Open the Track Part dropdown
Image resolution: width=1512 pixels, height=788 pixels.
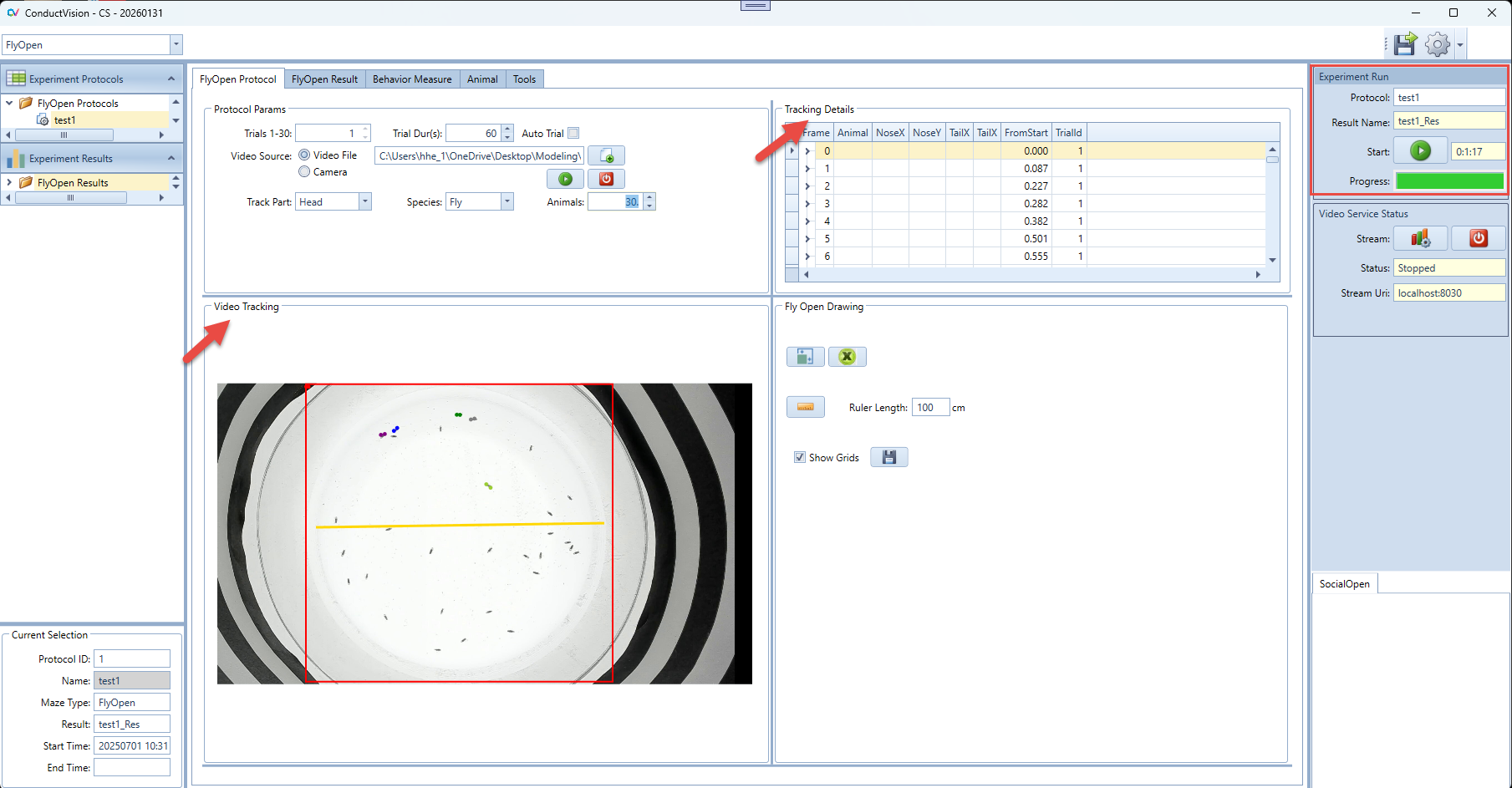pos(364,202)
